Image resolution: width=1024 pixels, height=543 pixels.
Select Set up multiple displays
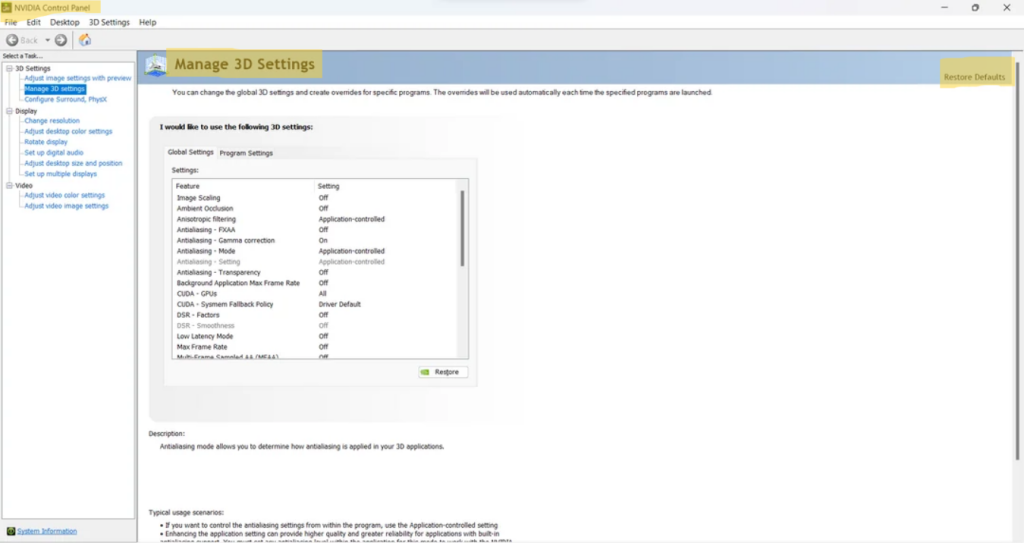[x=61, y=174]
